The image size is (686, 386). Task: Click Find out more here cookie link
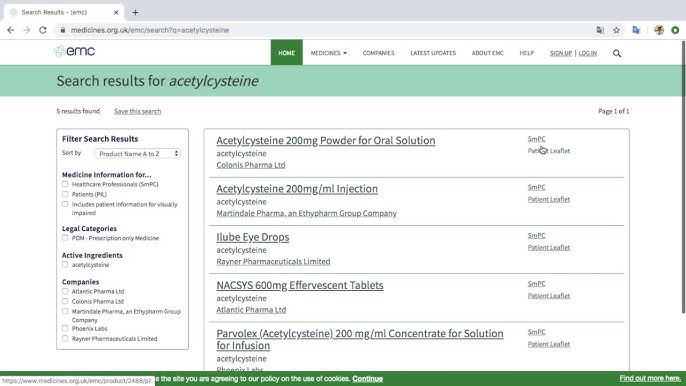click(650, 378)
